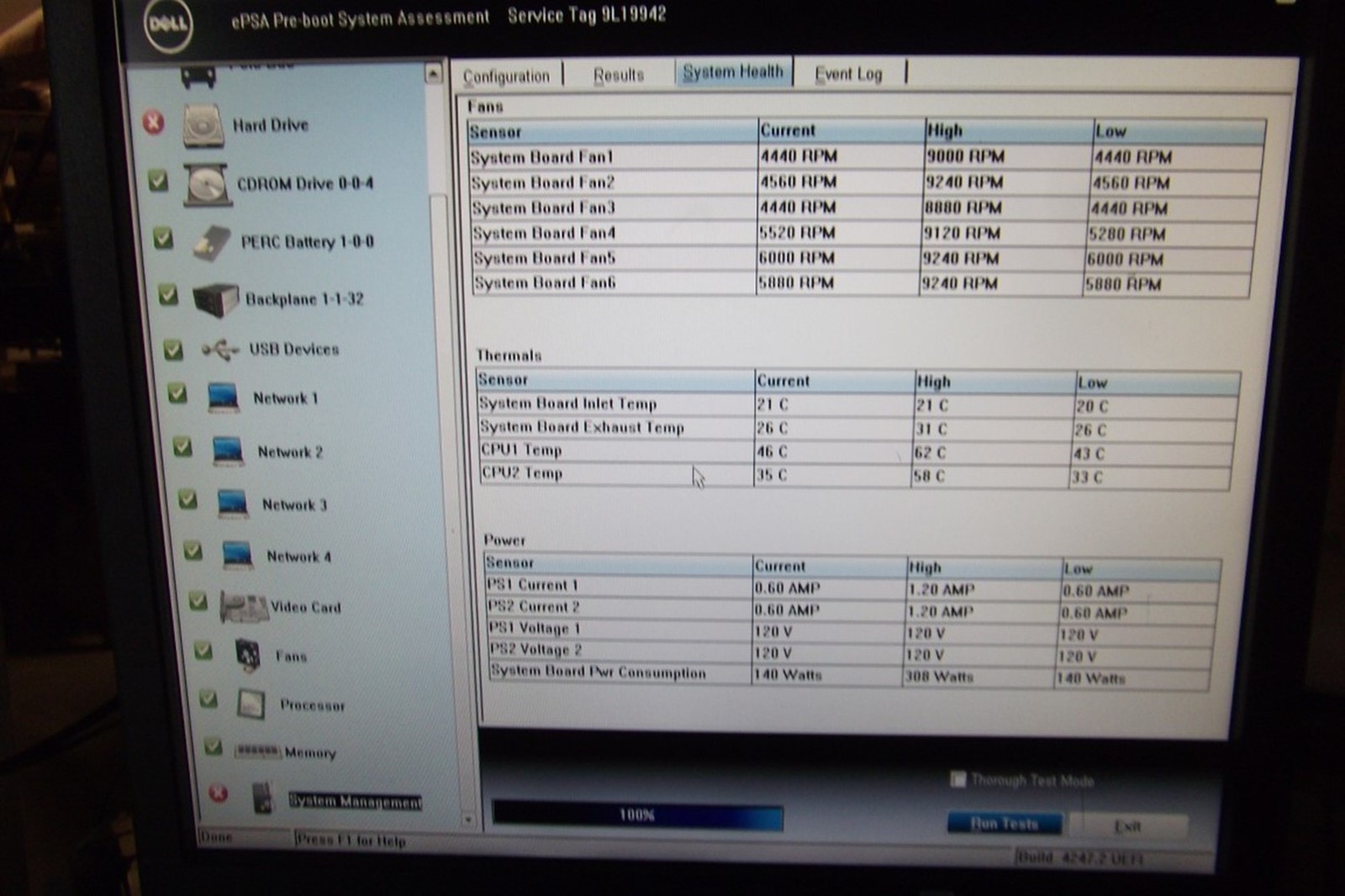
Task: Select the Fans device icon
Action: point(247,655)
